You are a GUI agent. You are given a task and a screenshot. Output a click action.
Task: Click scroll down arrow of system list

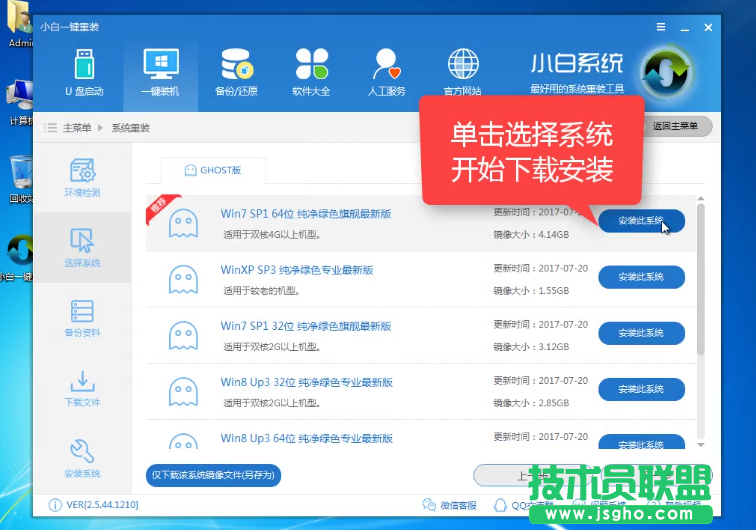click(701, 445)
